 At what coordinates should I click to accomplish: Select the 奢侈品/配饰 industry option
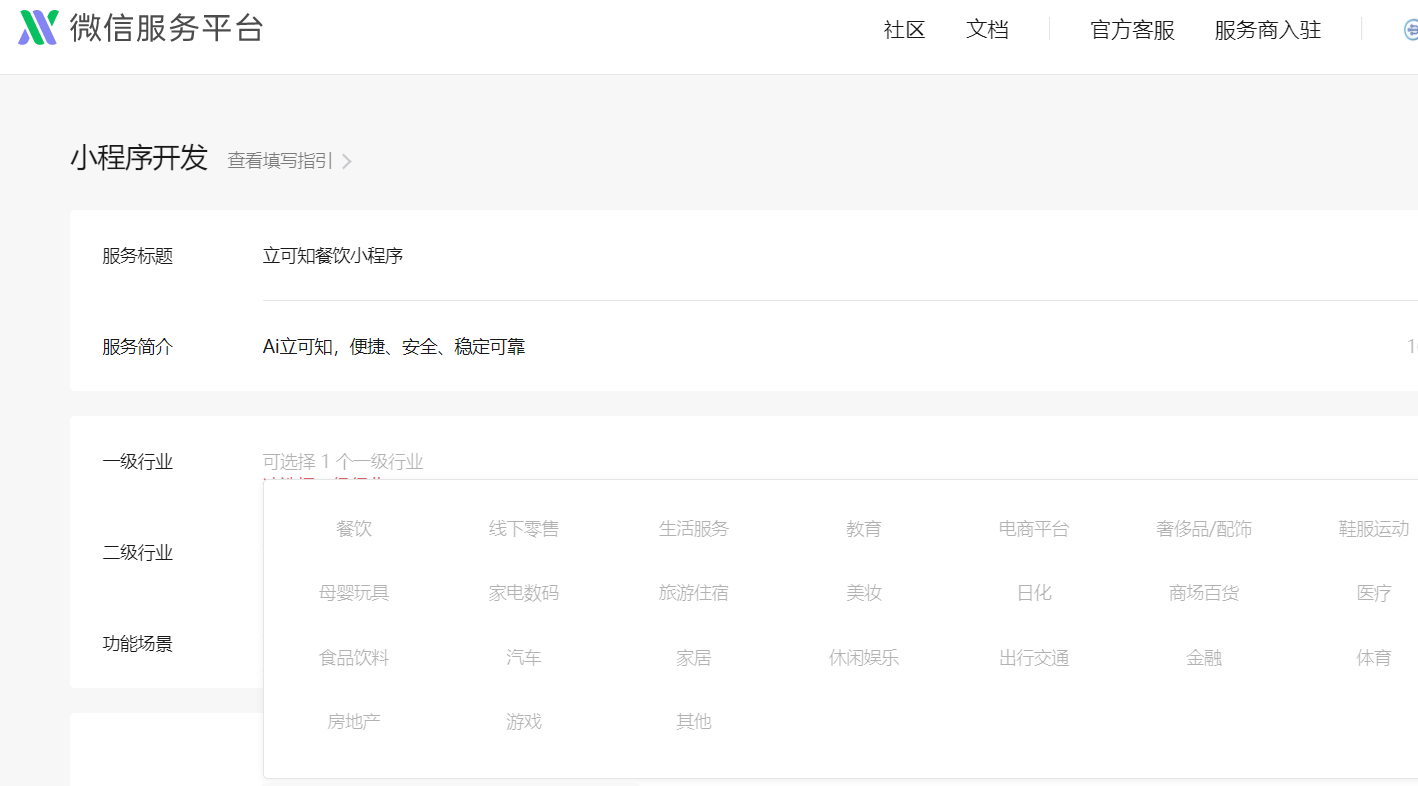pyautogui.click(x=1204, y=529)
